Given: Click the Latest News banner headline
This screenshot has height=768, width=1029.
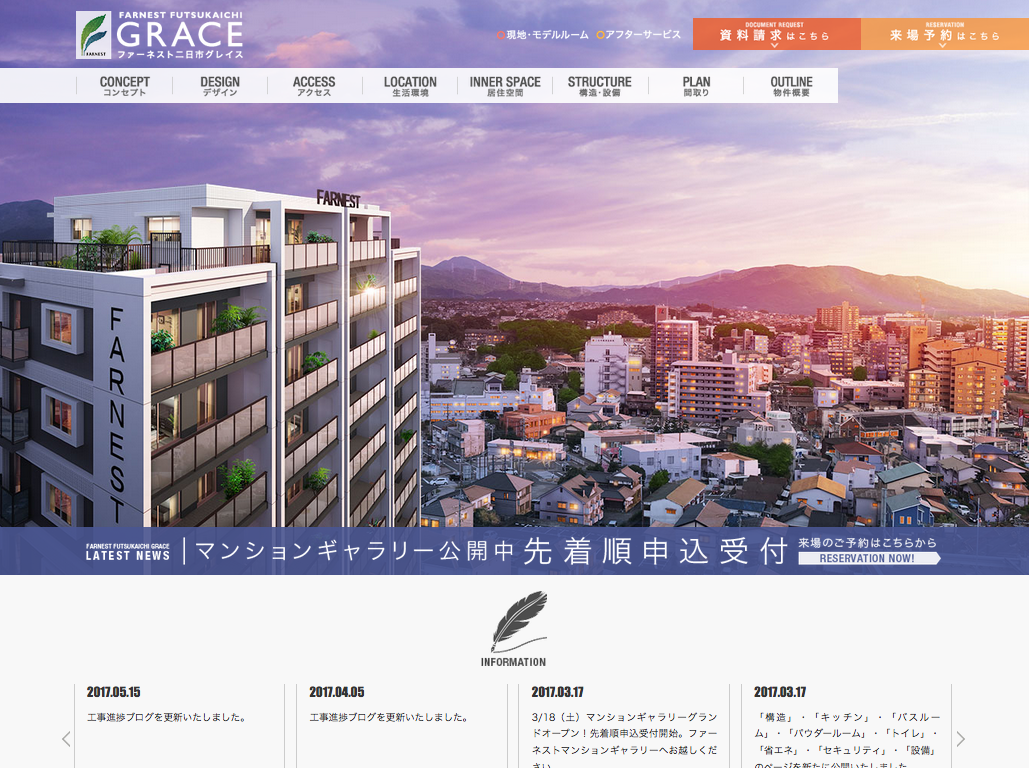Looking at the screenshot, I should pos(490,551).
